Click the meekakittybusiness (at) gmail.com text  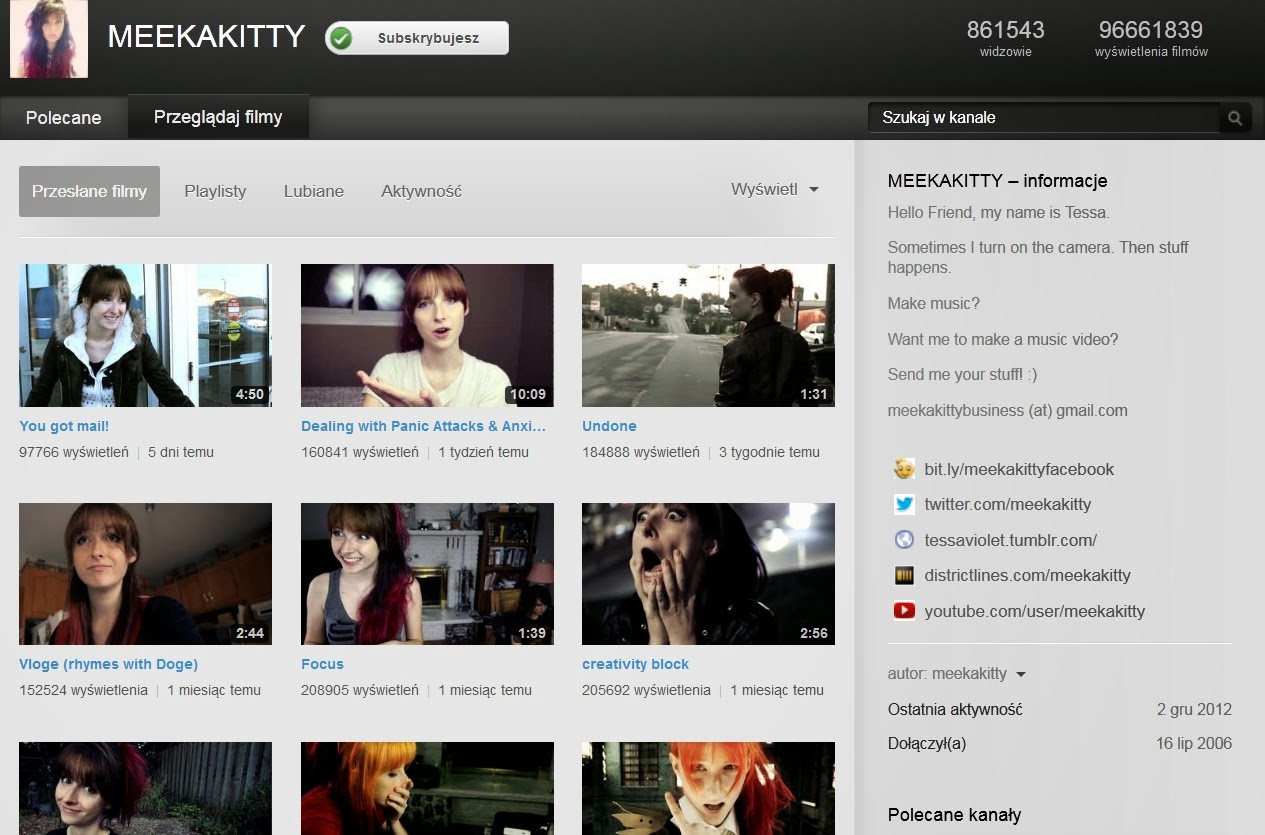tap(1007, 410)
